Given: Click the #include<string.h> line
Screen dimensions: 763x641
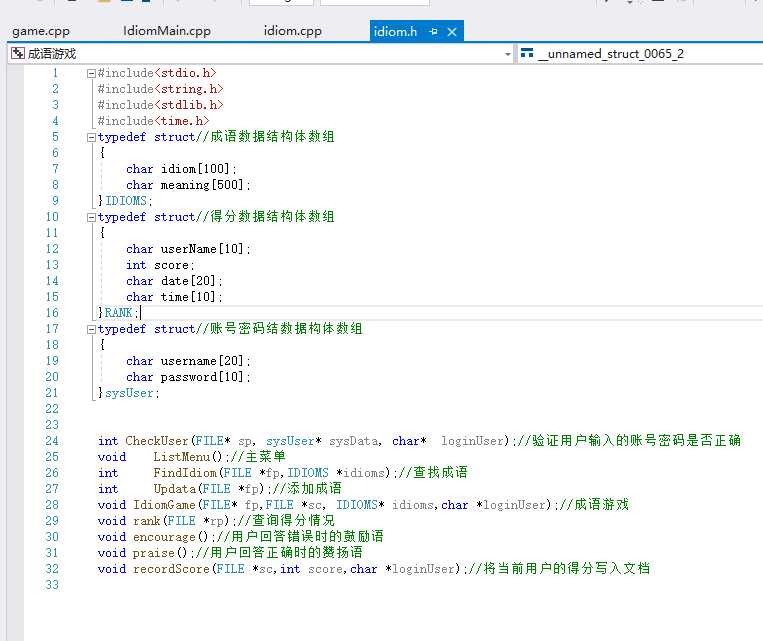Looking at the screenshot, I should pos(160,89).
